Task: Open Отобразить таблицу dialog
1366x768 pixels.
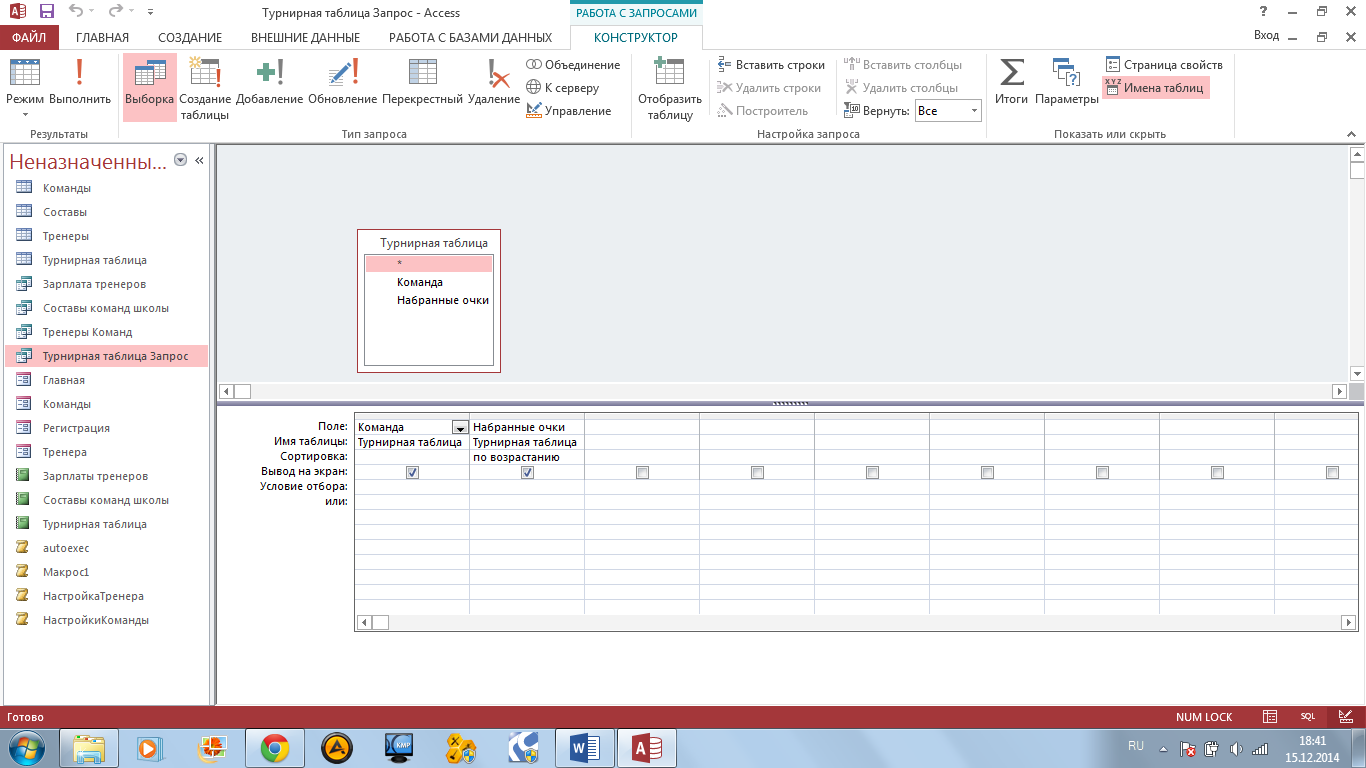Action: click(670, 88)
